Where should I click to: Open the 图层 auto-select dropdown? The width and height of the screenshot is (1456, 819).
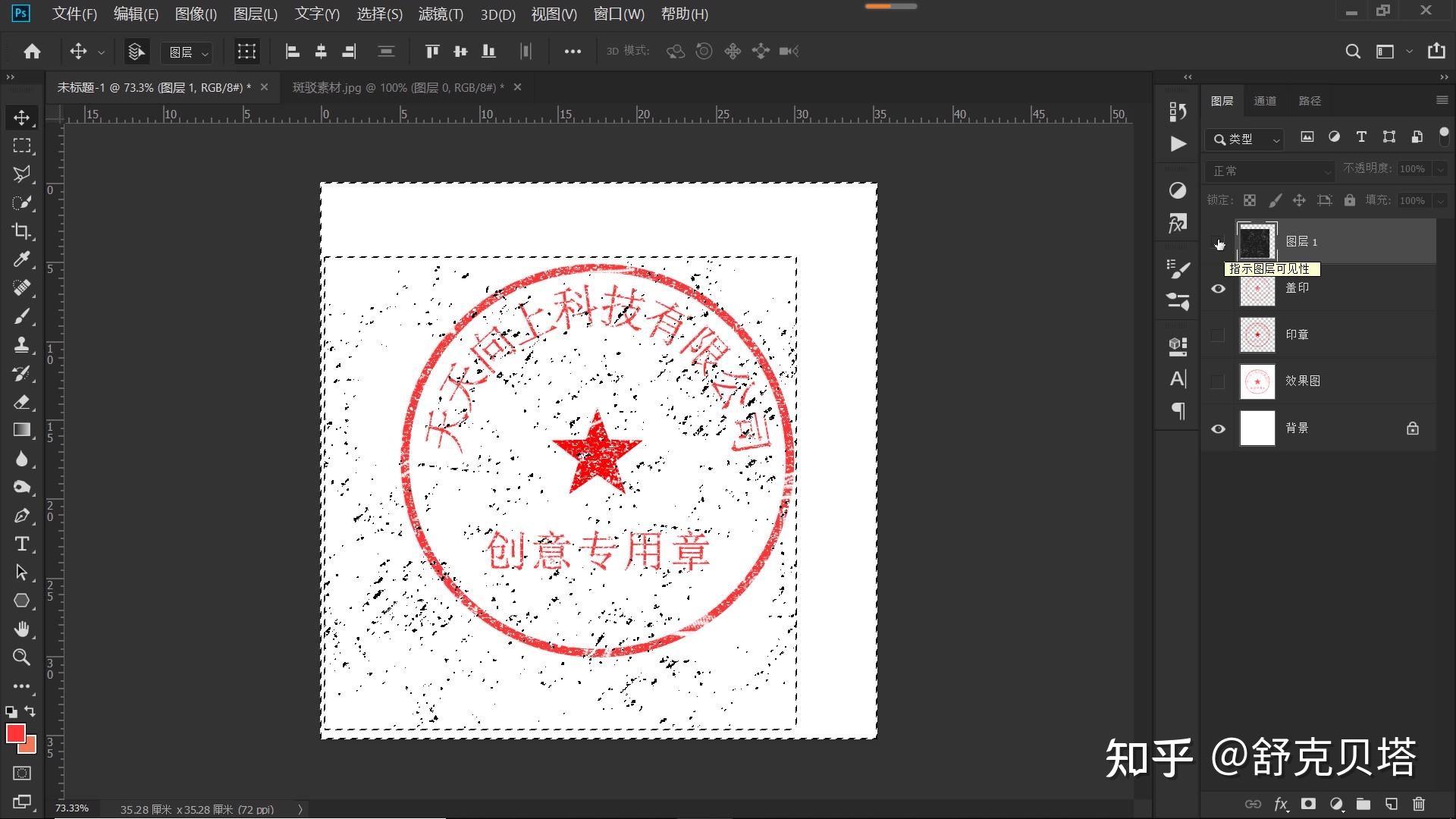click(x=187, y=52)
